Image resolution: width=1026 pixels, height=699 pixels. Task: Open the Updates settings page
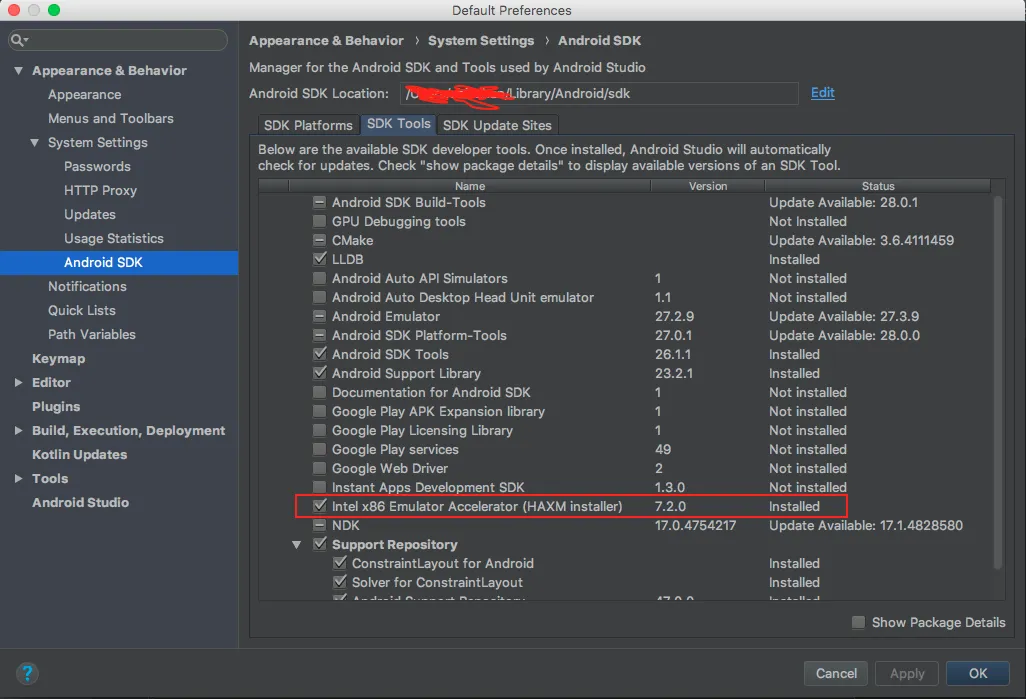click(x=90, y=215)
